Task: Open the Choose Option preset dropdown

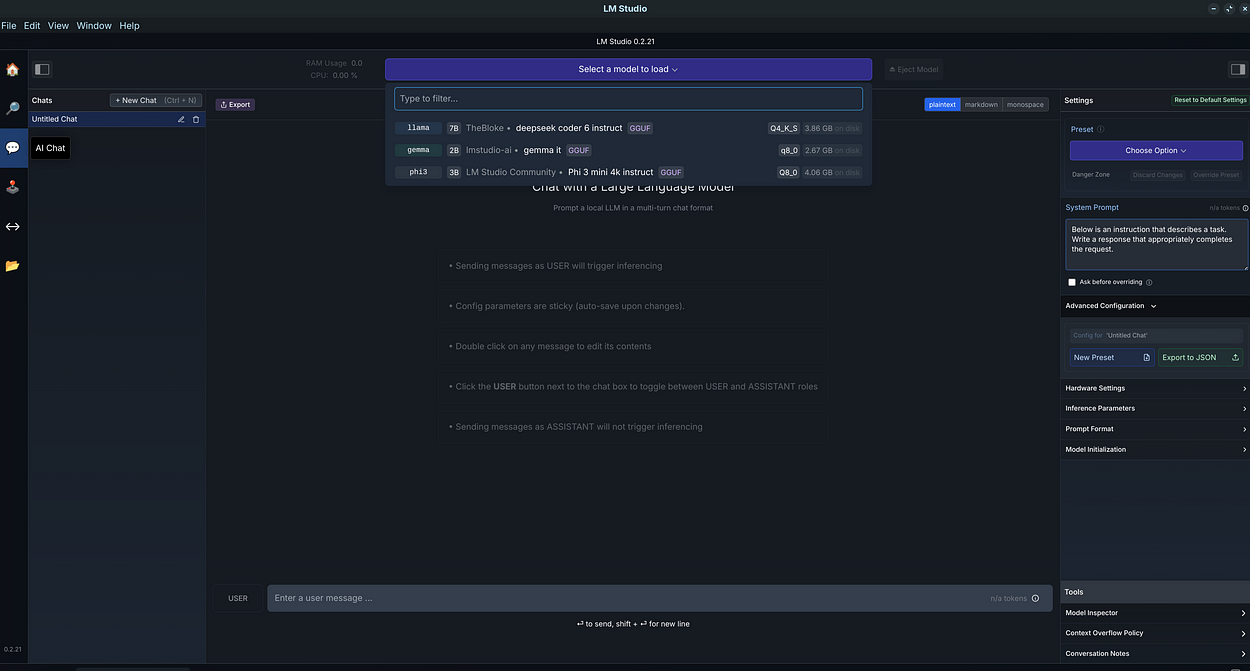Action: pos(1156,150)
